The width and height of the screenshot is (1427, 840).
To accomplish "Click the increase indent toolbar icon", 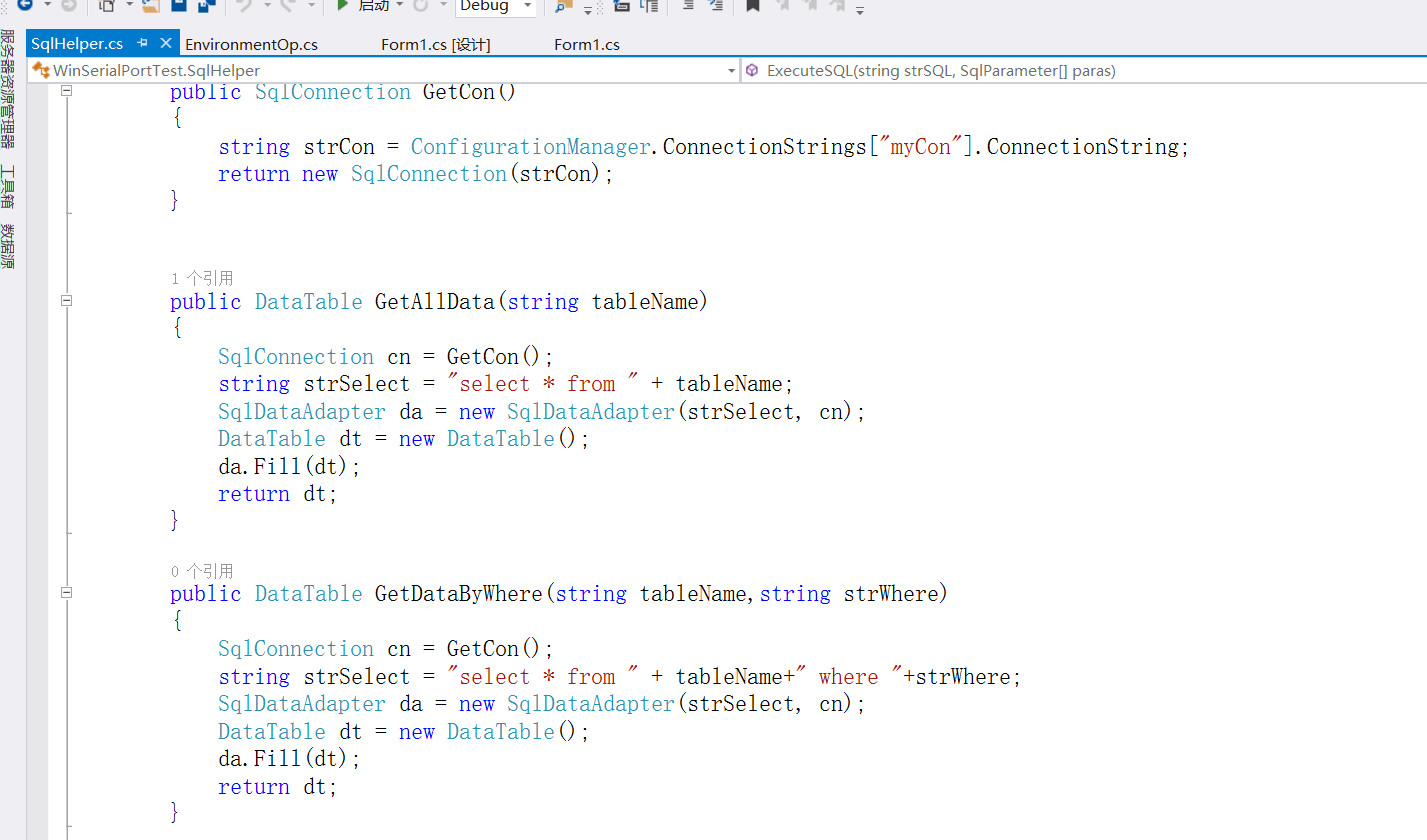I will pos(715,5).
